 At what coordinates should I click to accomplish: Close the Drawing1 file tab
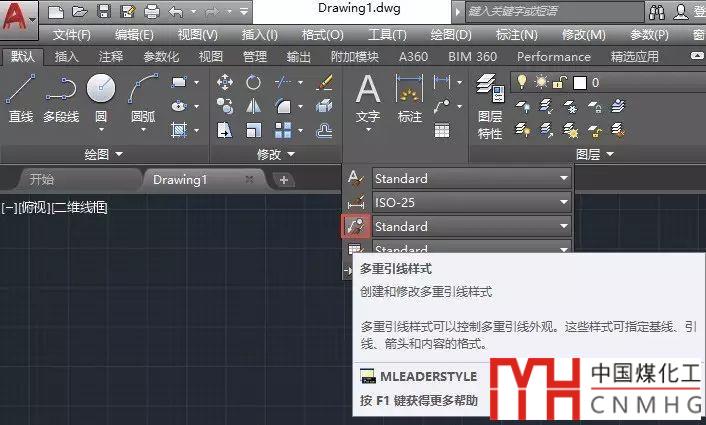(249, 180)
